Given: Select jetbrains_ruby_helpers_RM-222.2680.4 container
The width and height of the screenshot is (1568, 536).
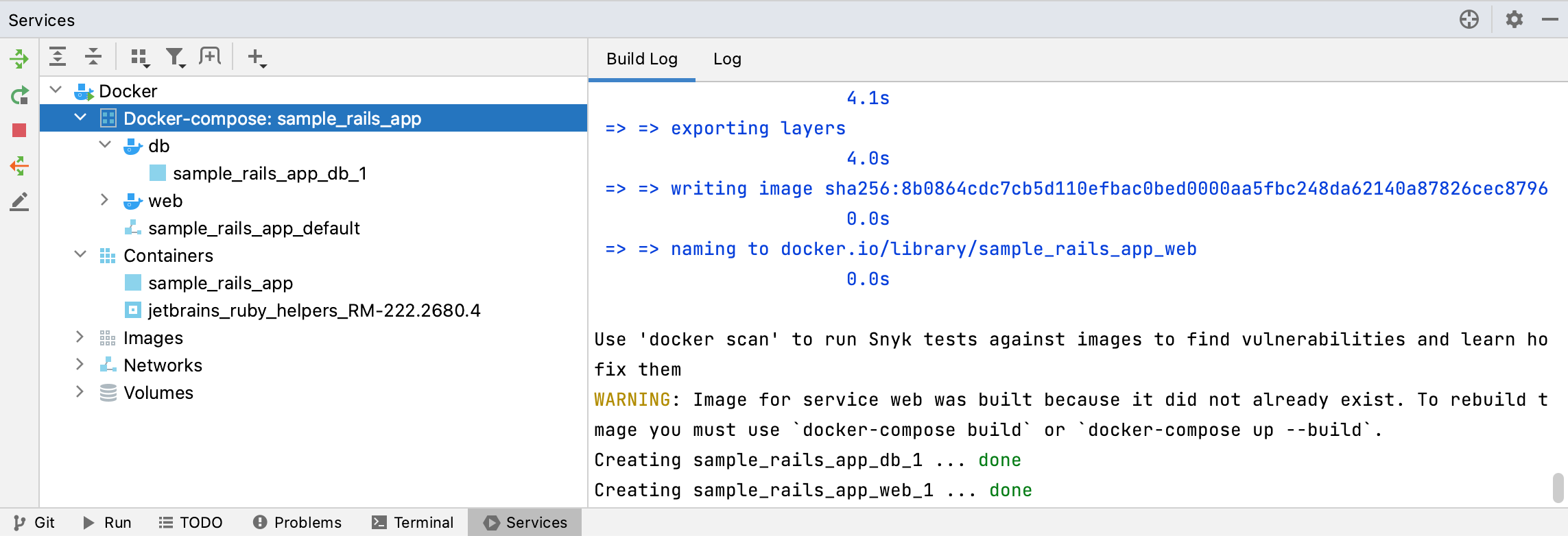Looking at the screenshot, I should [x=314, y=310].
